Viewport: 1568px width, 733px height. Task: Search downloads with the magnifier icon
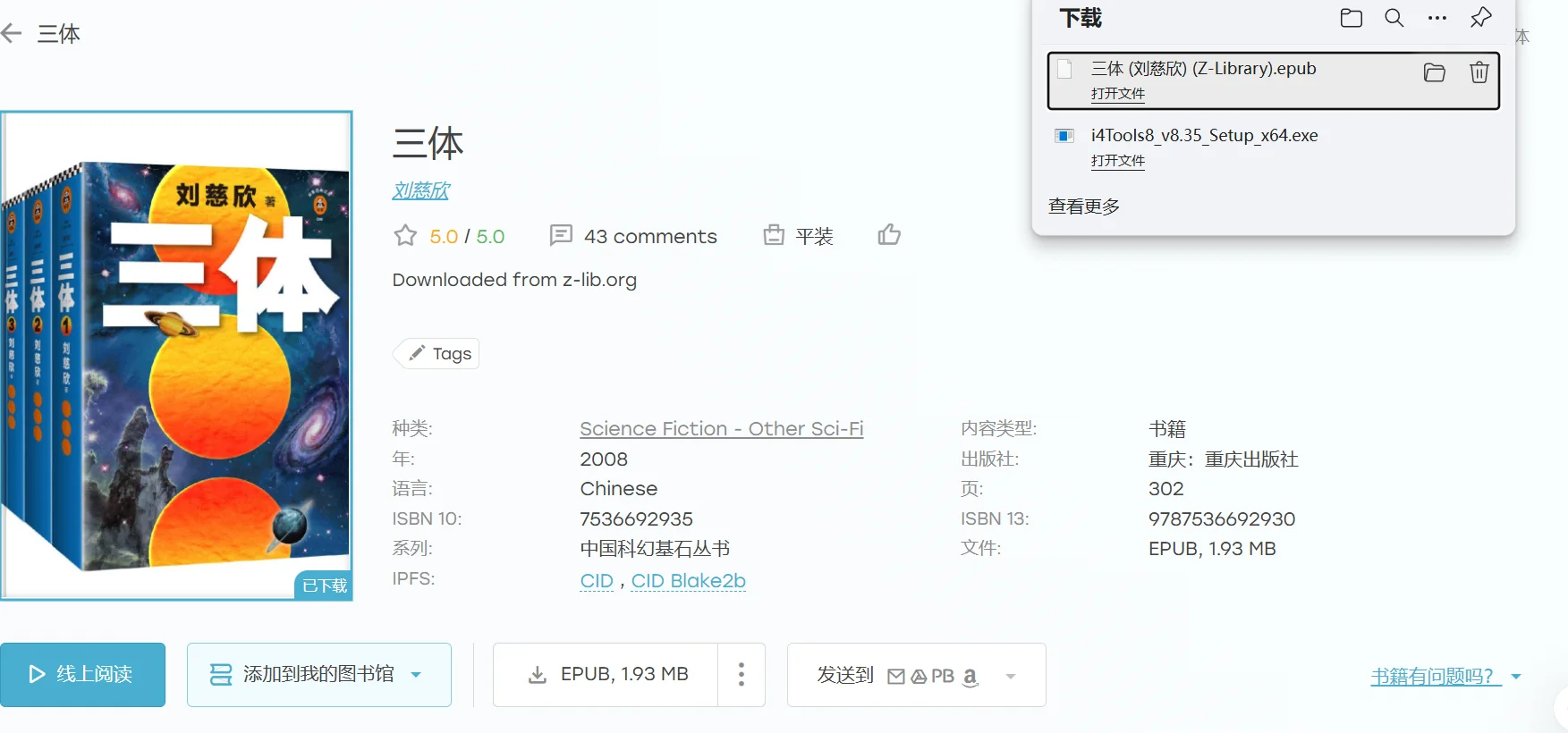tap(1394, 18)
